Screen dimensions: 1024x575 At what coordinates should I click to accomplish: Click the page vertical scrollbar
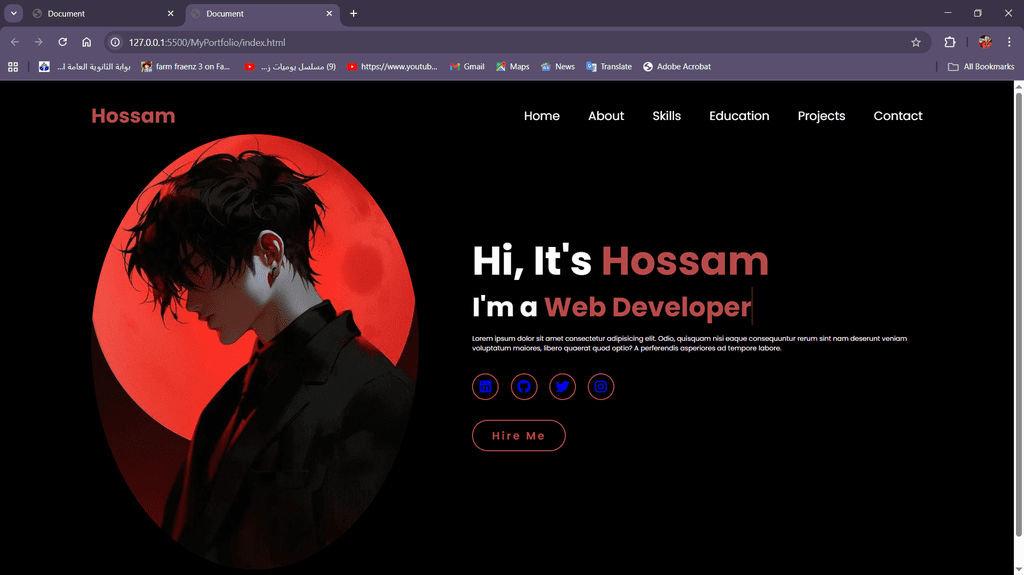[1018, 314]
